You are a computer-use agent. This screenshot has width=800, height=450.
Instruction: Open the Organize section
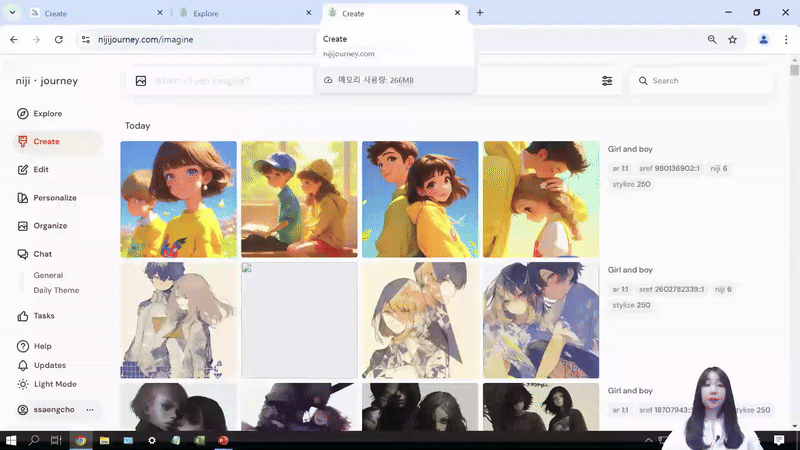[x=49, y=226]
